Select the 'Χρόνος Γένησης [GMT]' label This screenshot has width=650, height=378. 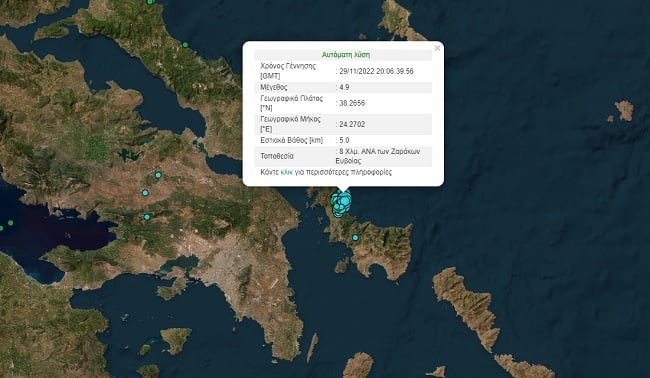coord(288,71)
